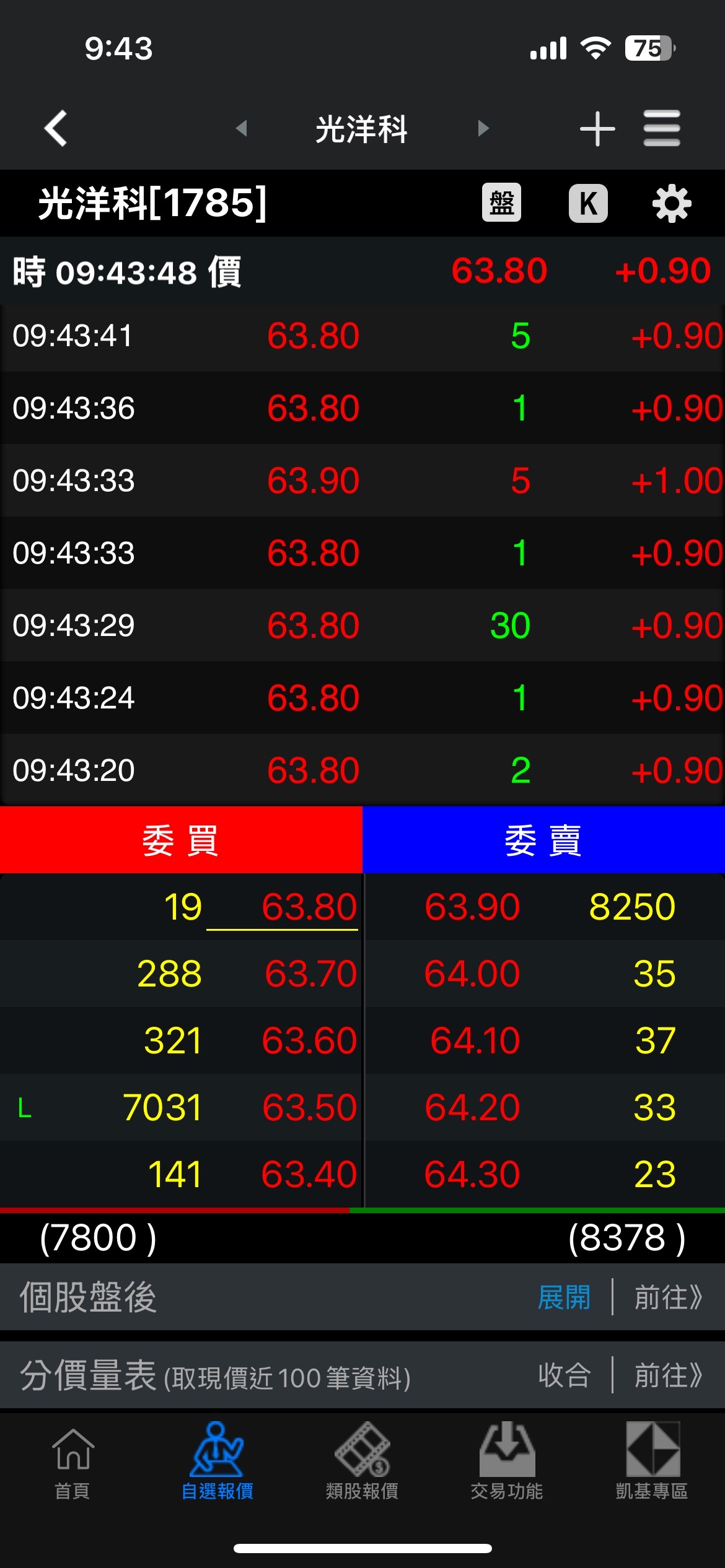Open 首頁 home tab
This screenshot has height=1568, width=725.
[72, 1465]
